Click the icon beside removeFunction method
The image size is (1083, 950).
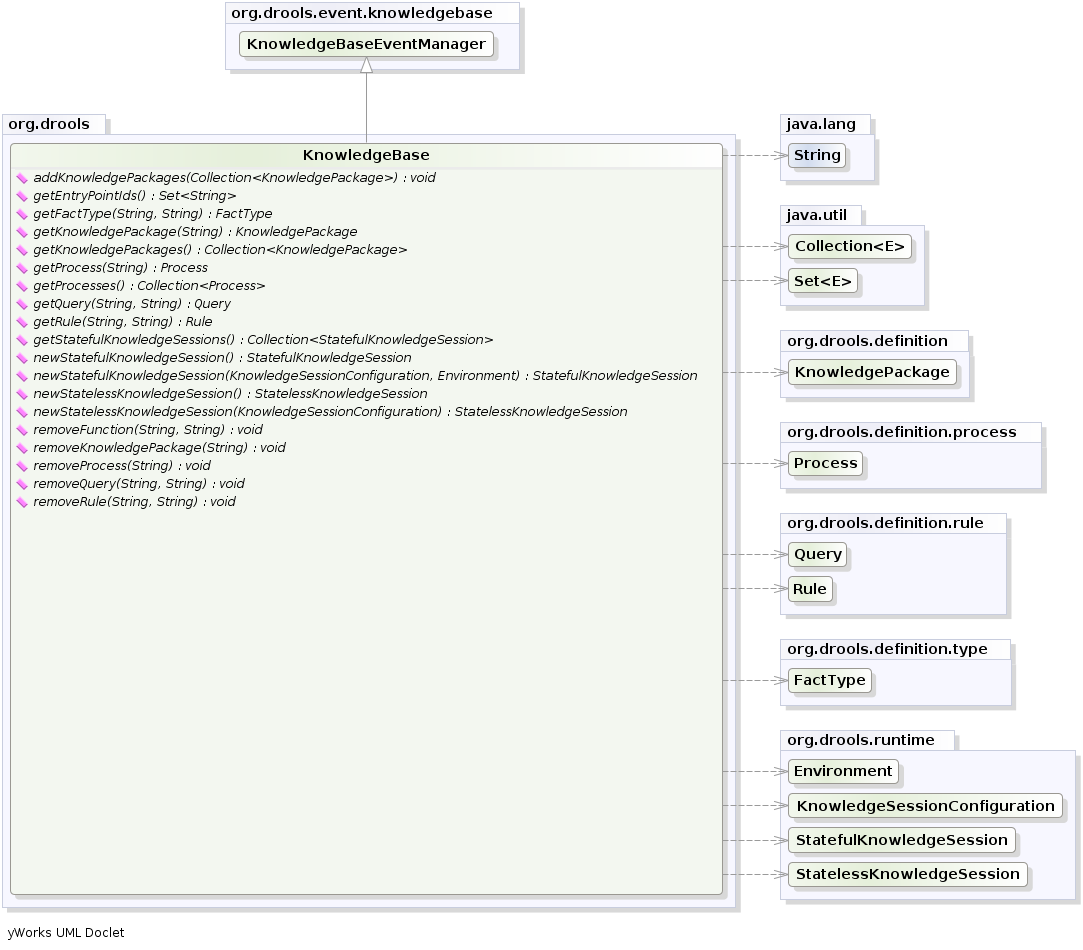[x=23, y=430]
